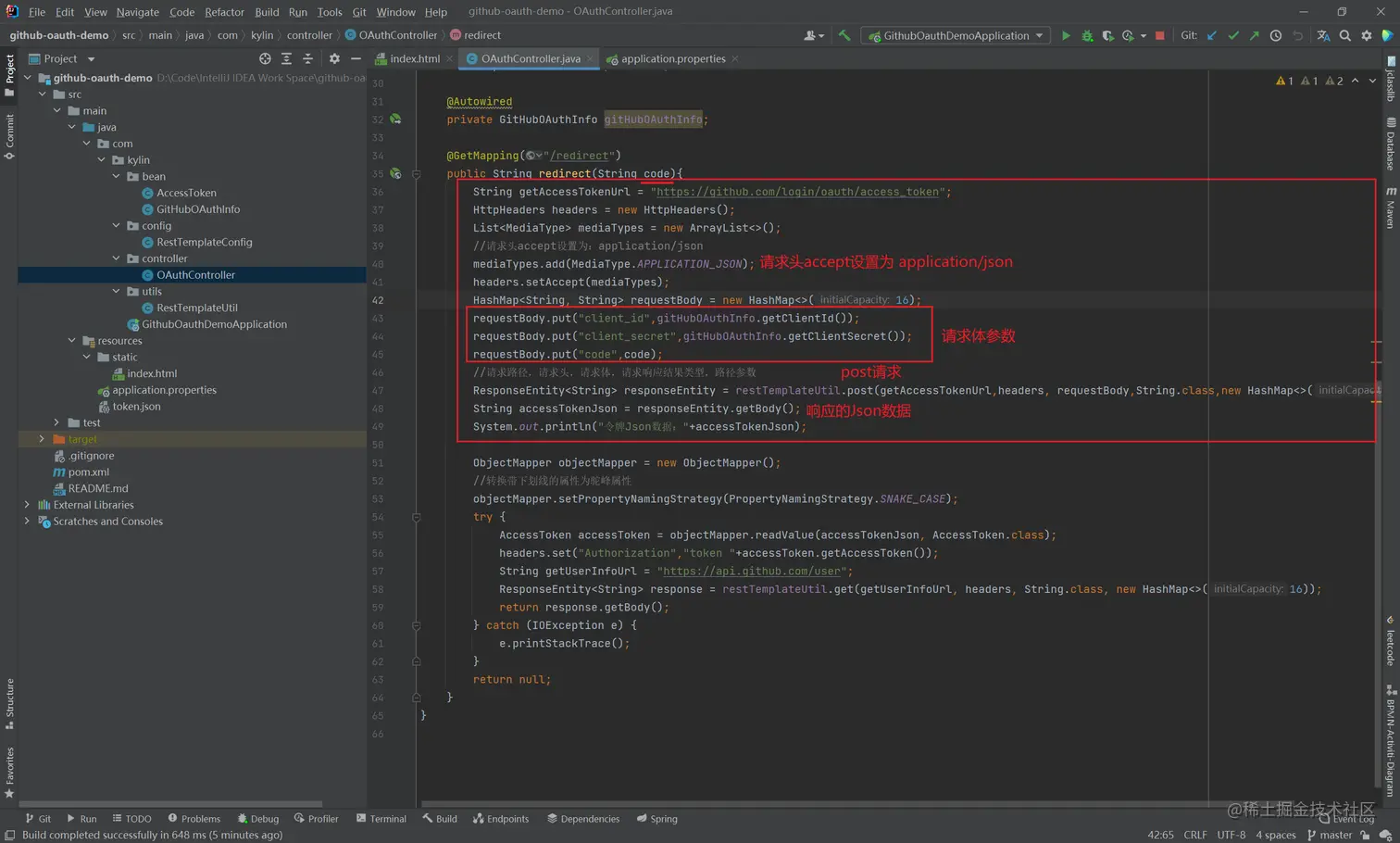Viewport: 1400px width, 843px height.
Task: Build the project with the hammer icon
Action: 844,35
